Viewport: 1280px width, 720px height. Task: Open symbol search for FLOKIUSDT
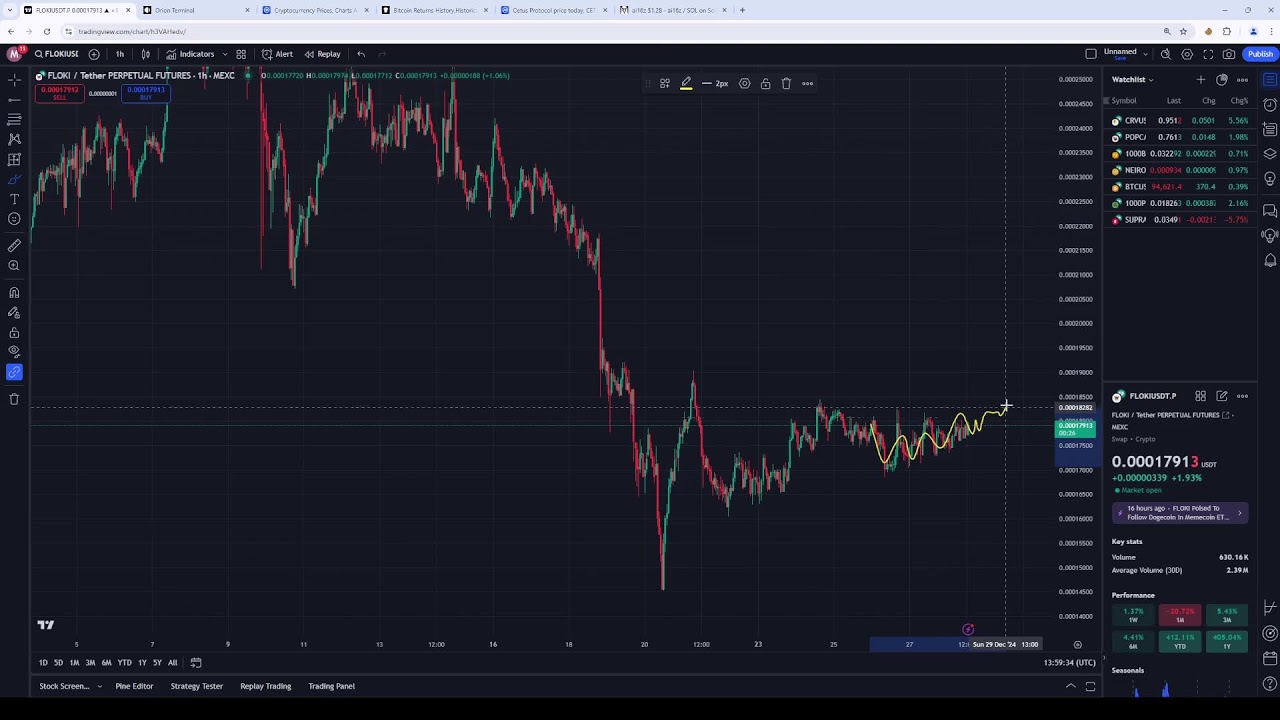click(56, 54)
